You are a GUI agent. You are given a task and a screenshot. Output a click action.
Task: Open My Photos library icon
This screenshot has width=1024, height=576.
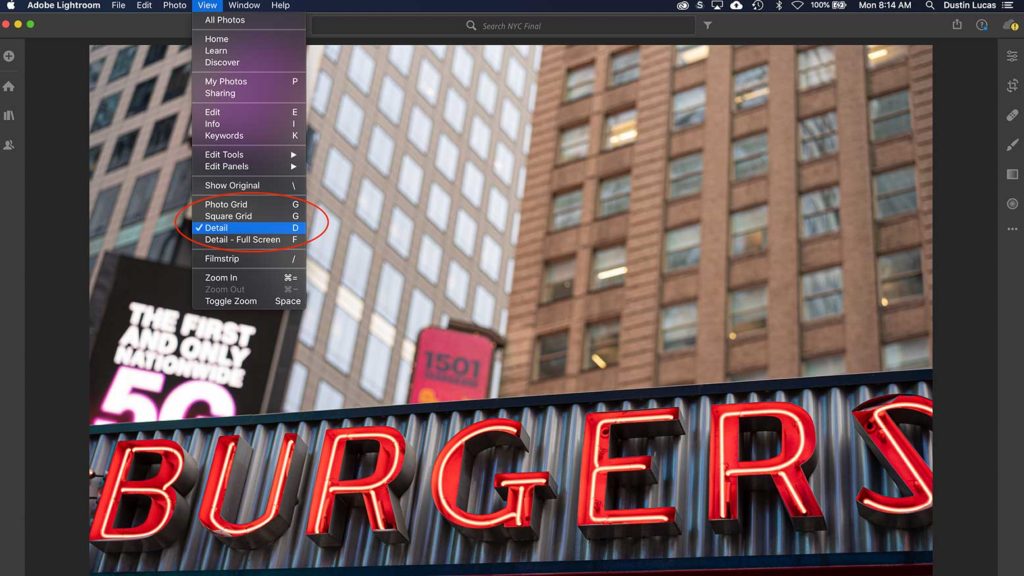point(9,116)
